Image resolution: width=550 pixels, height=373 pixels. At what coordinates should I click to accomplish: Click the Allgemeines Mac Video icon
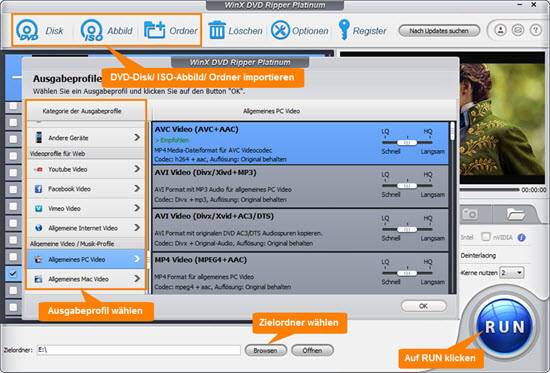click(38, 279)
